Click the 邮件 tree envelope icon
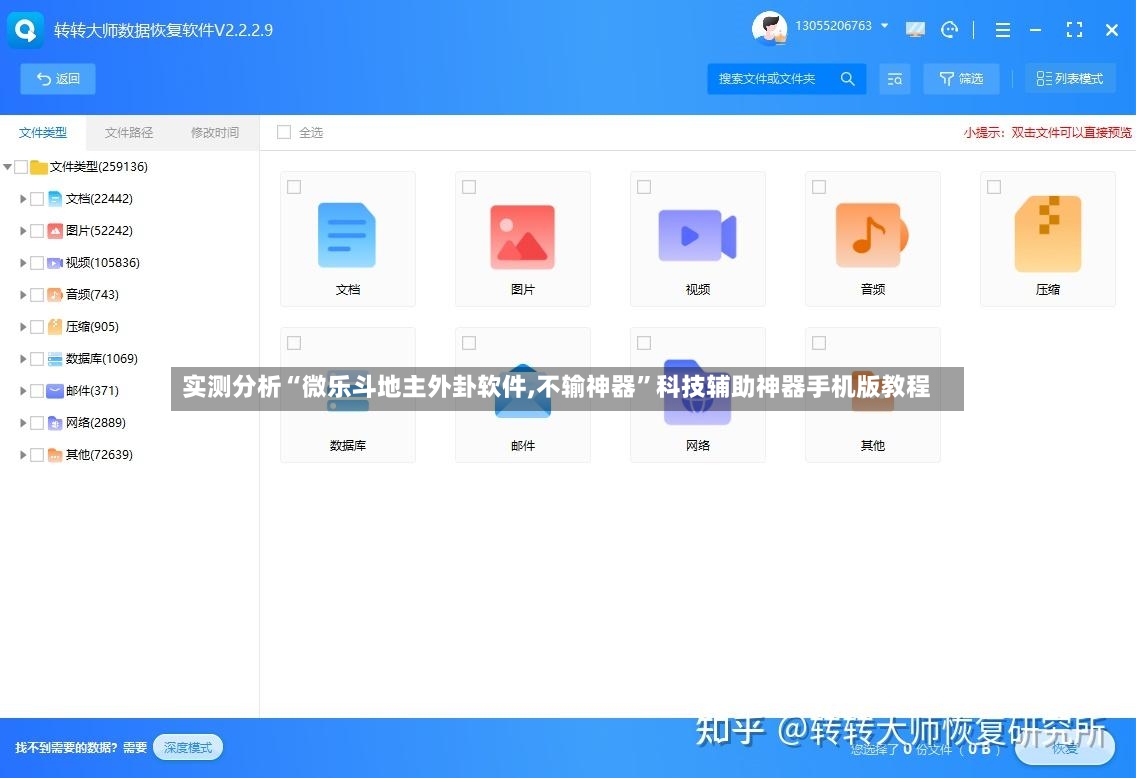 click(55, 390)
